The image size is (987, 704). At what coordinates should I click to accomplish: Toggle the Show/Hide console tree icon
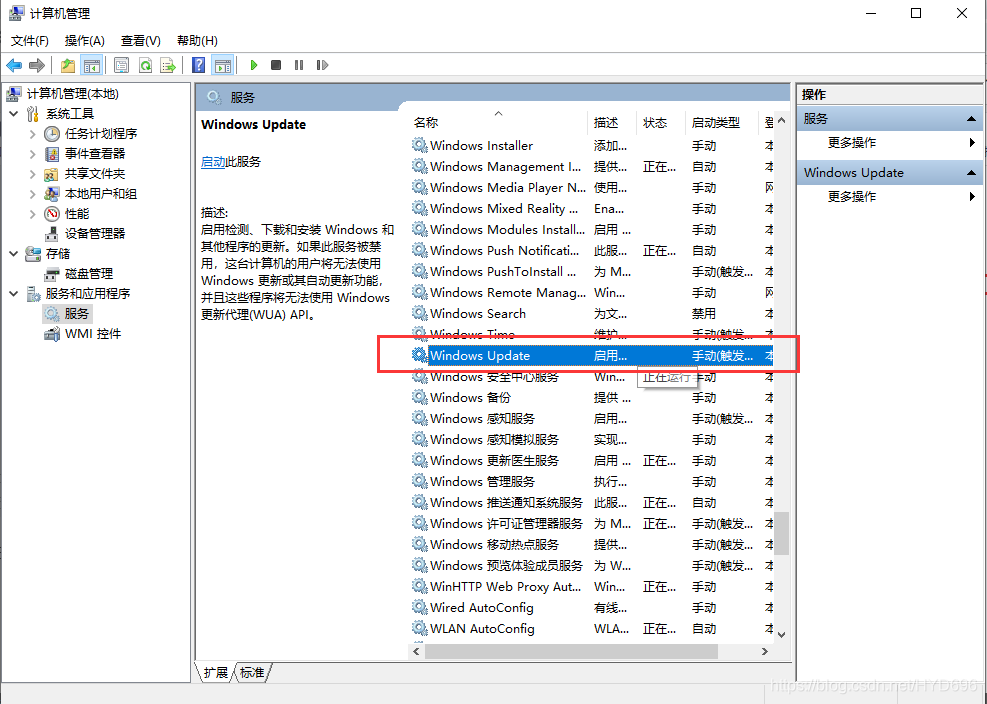coord(92,65)
